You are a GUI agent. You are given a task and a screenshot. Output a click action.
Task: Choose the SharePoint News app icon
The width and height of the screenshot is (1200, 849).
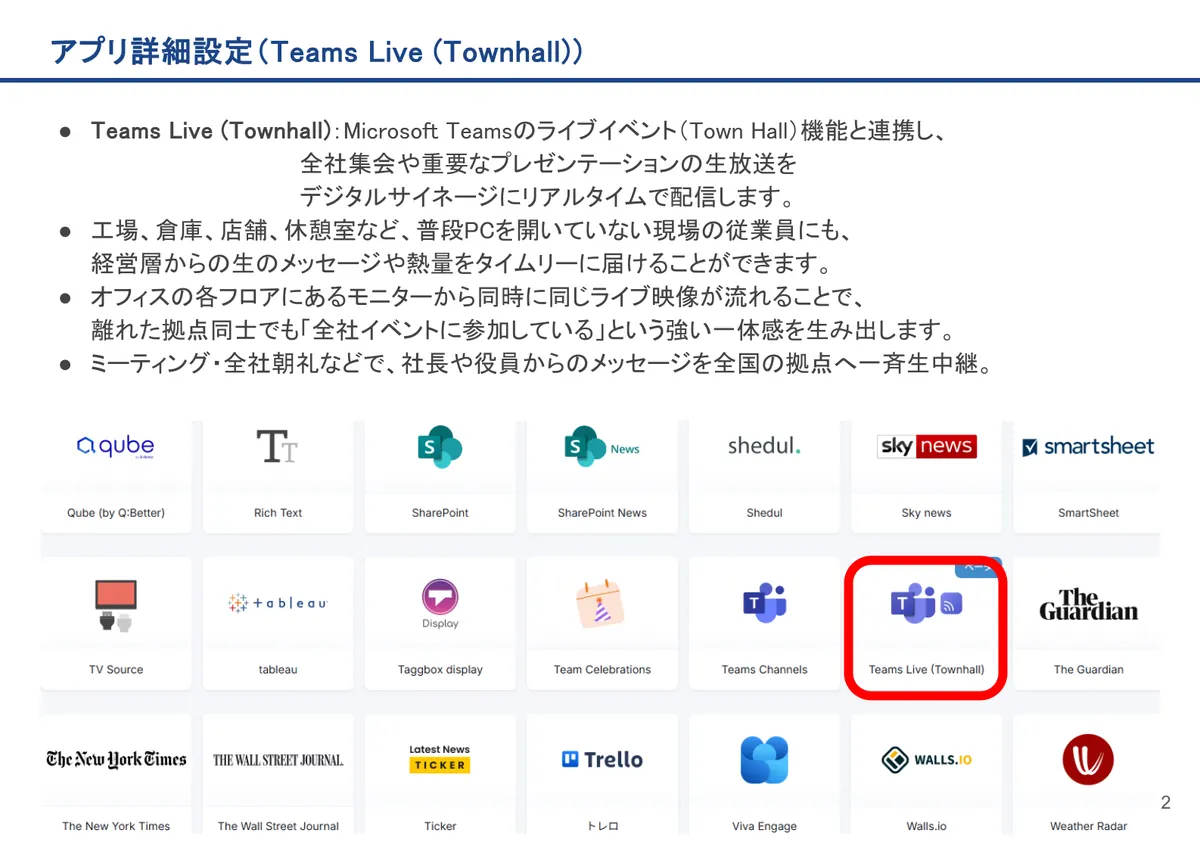pyautogui.click(x=601, y=447)
